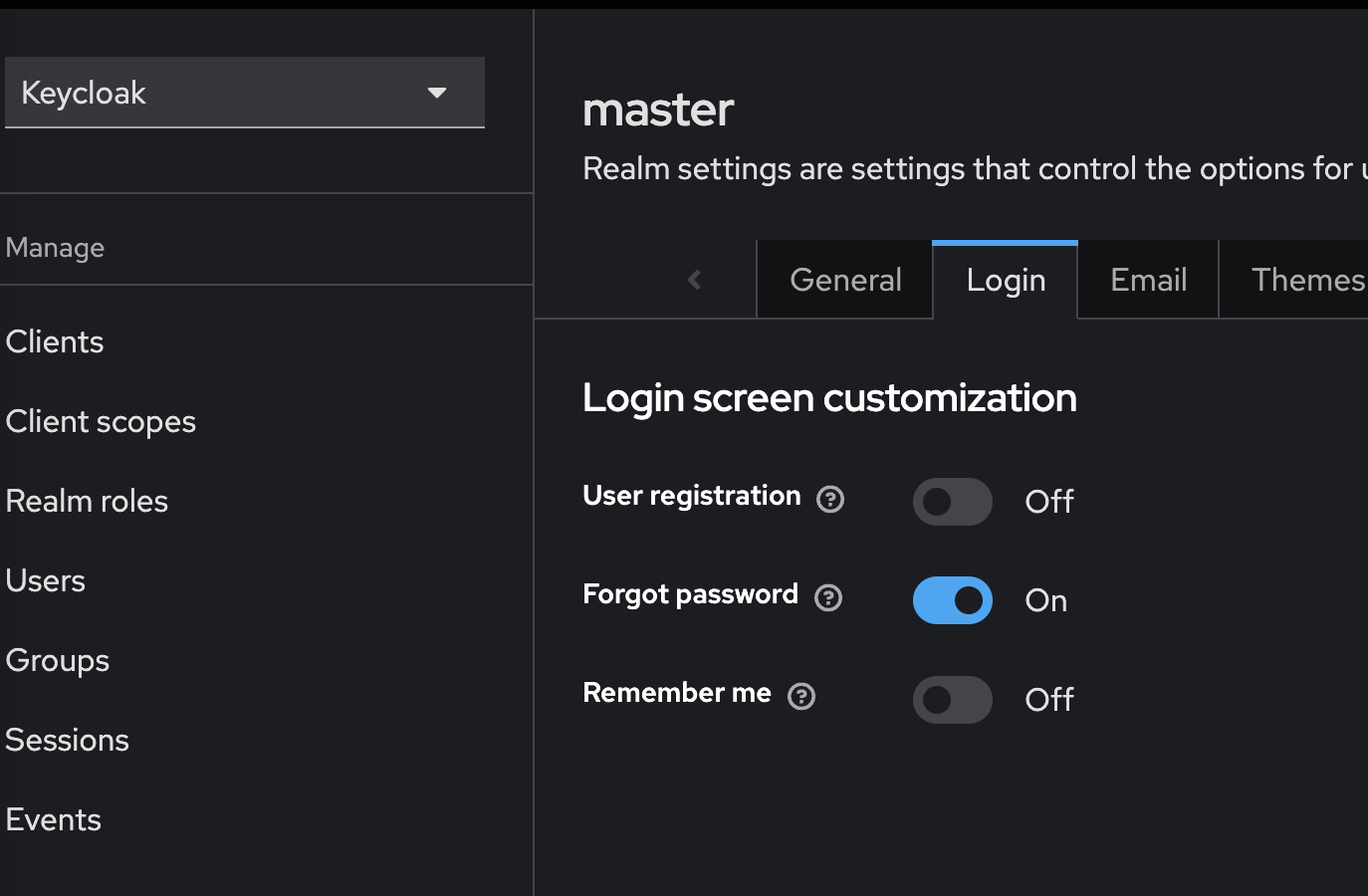
Task: Click the master realm heading
Action: coord(658,110)
